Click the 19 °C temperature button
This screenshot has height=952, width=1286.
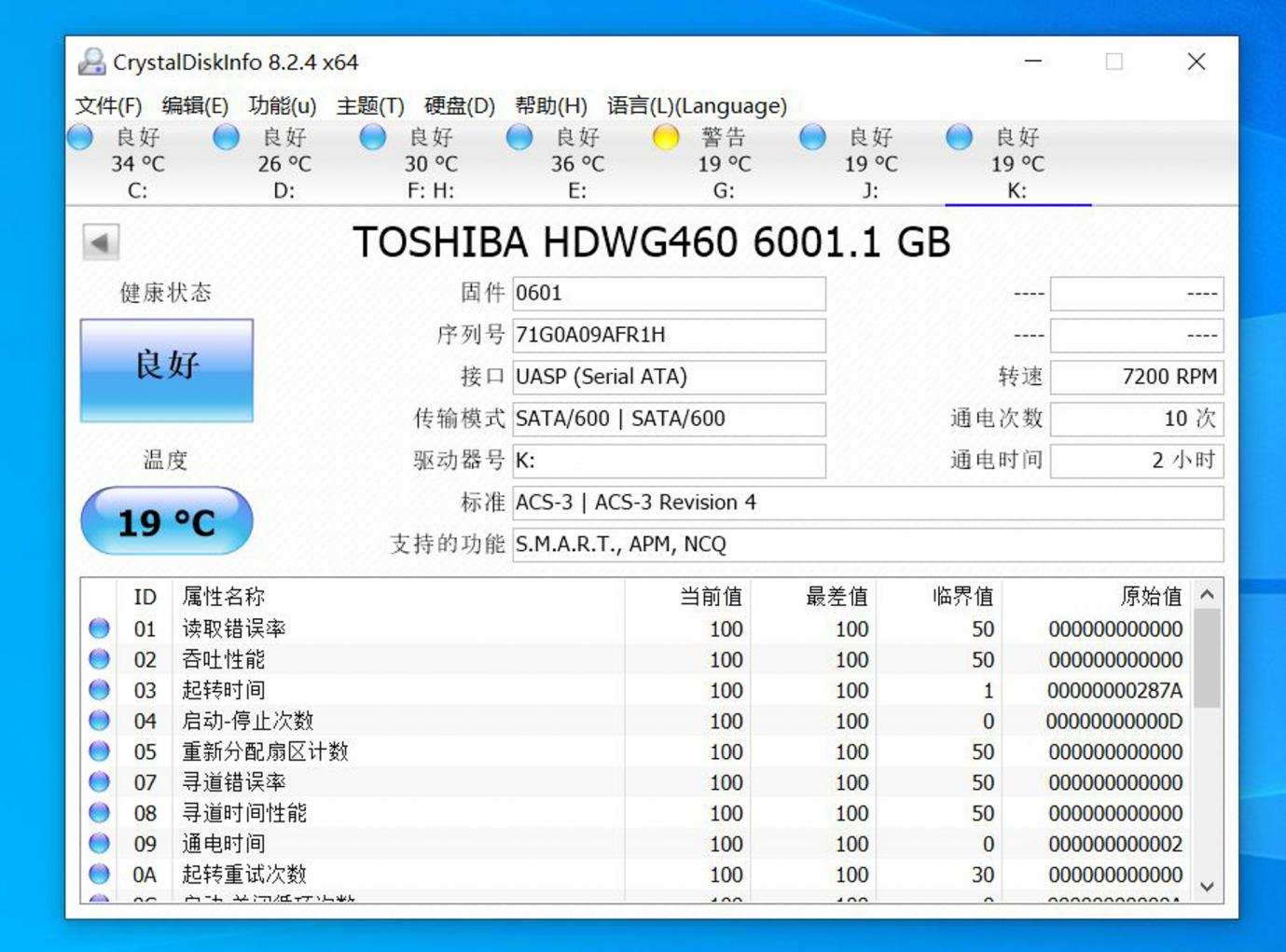coord(167,521)
